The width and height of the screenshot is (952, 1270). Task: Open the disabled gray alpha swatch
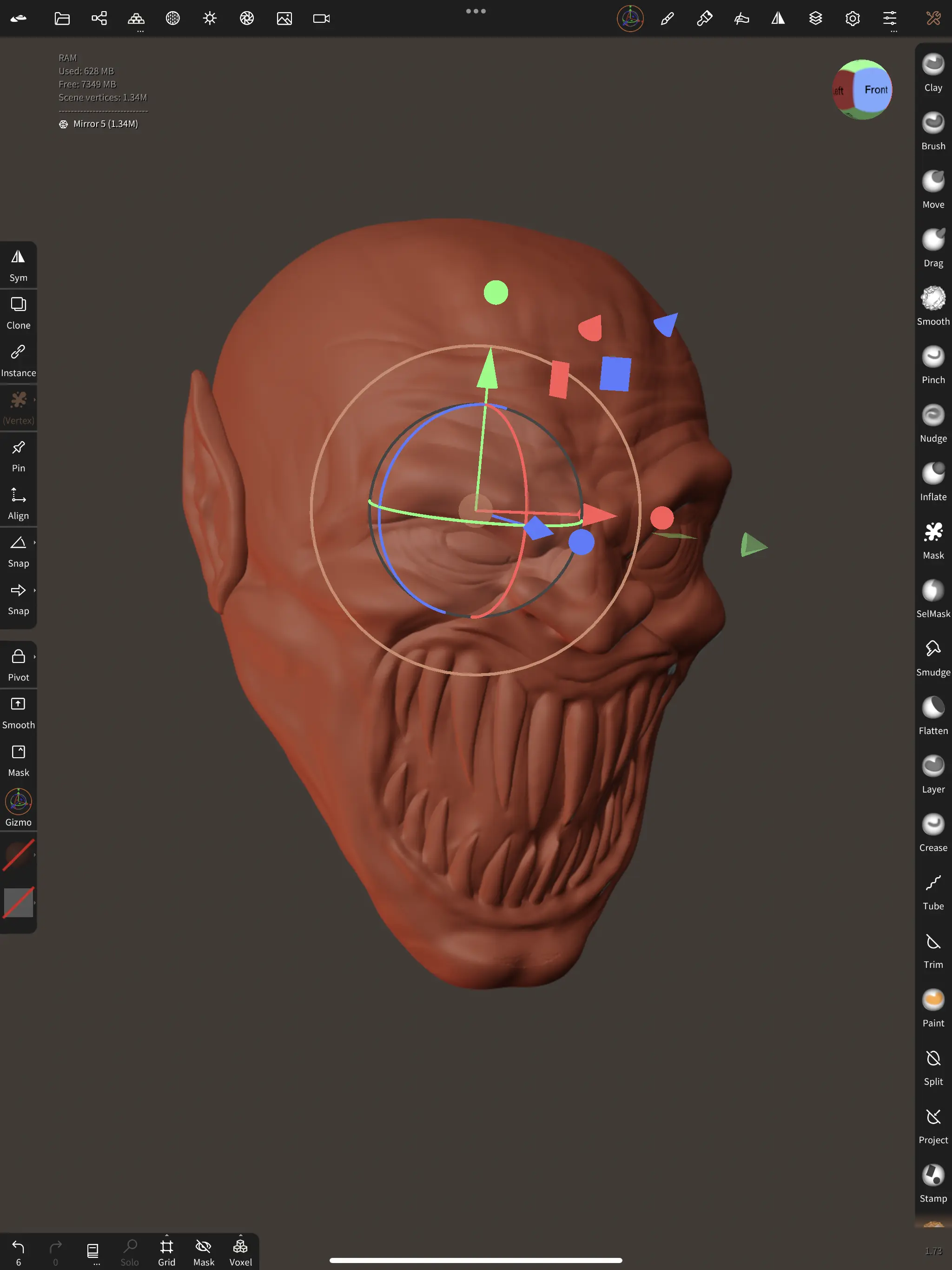pos(19,903)
